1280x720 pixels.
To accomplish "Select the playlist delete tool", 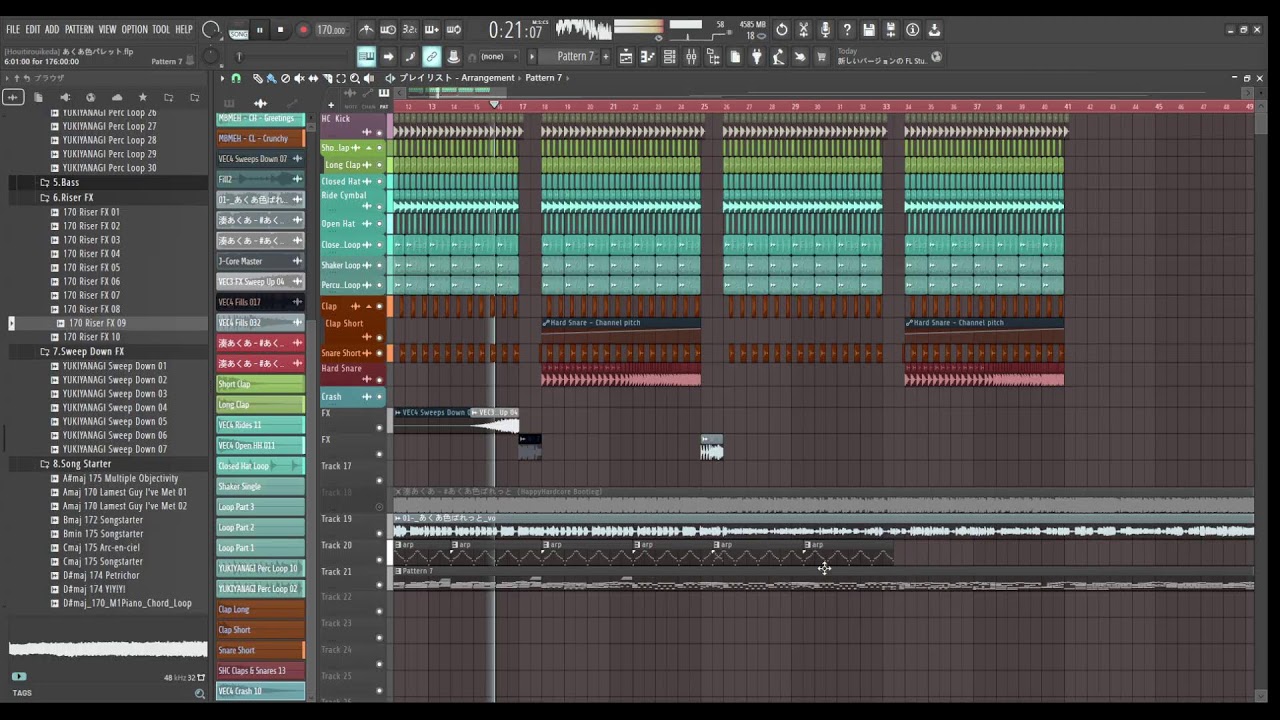I will pos(286,78).
